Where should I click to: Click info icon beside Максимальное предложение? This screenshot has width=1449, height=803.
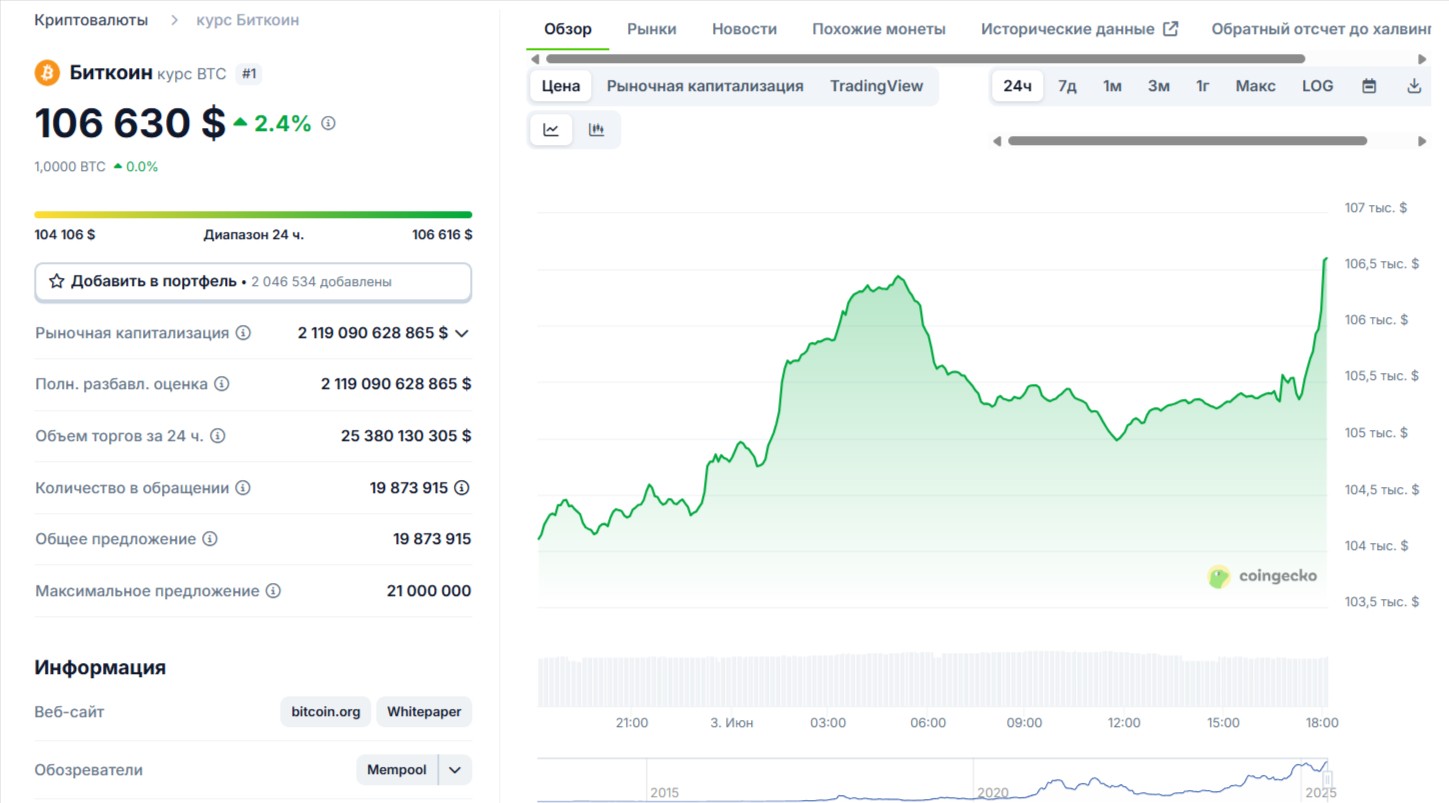(273, 591)
